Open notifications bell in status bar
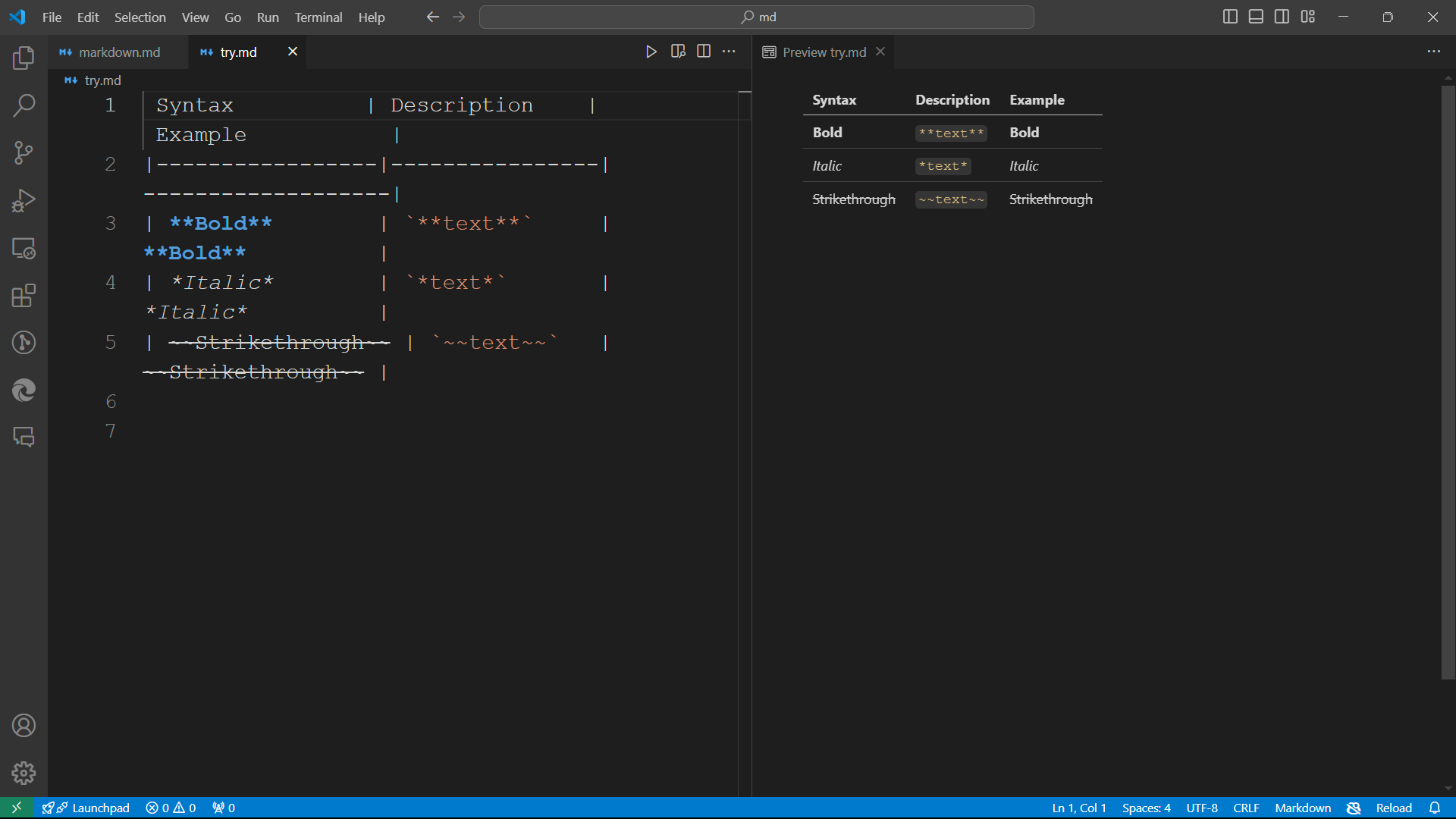The height and width of the screenshot is (819, 1456). (1435, 808)
